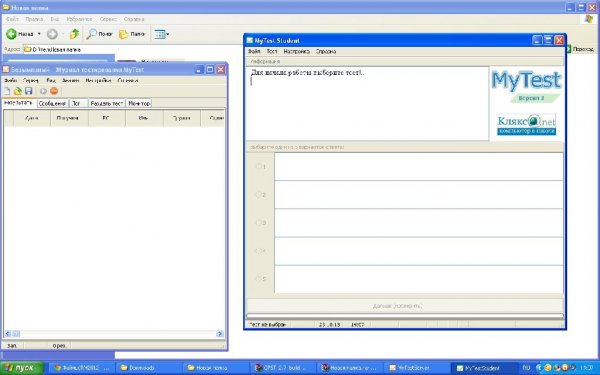
Task: Go up one folder level in Explorer
Action: click(74, 34)
